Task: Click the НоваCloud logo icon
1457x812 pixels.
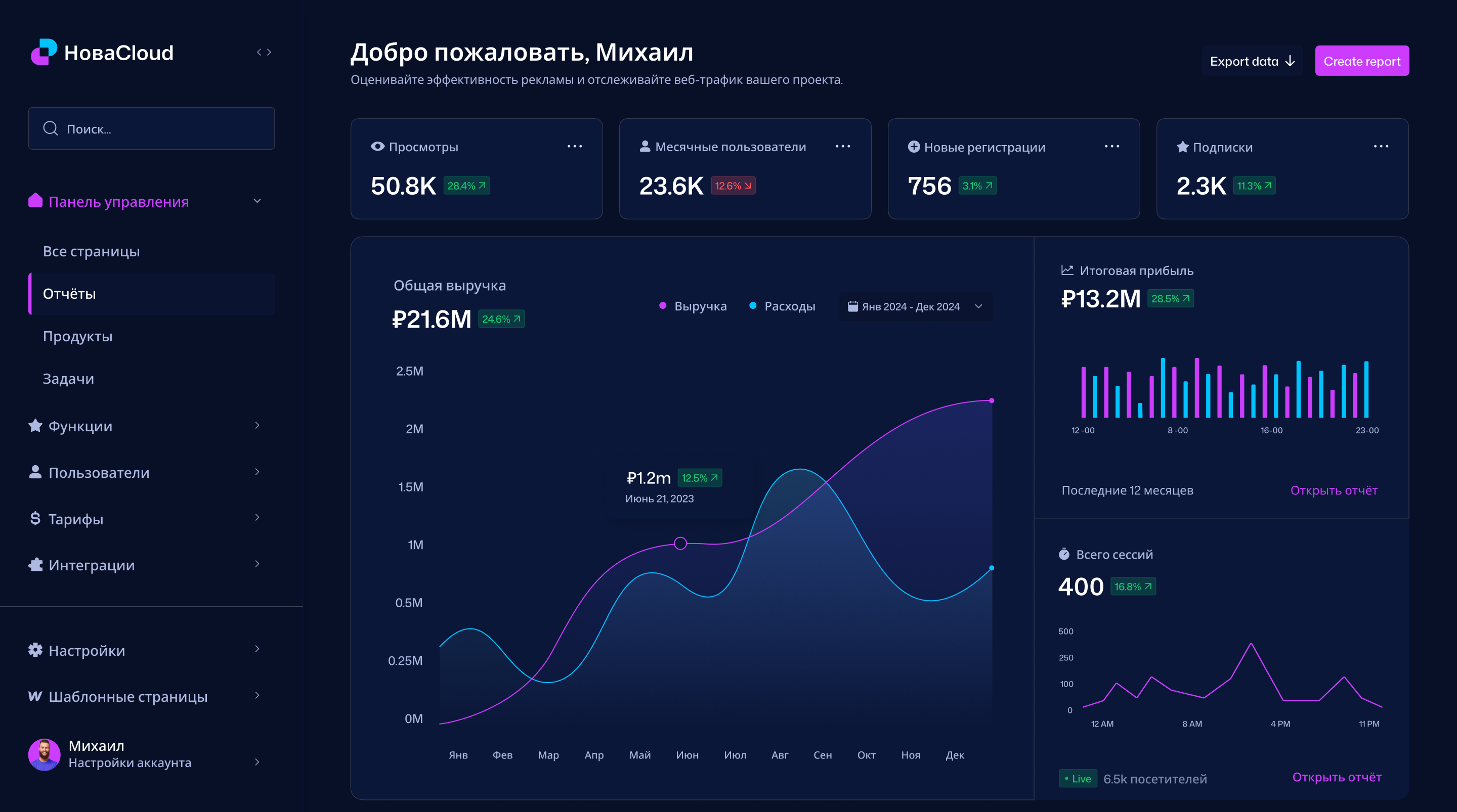Action: (x=44, y=52)
